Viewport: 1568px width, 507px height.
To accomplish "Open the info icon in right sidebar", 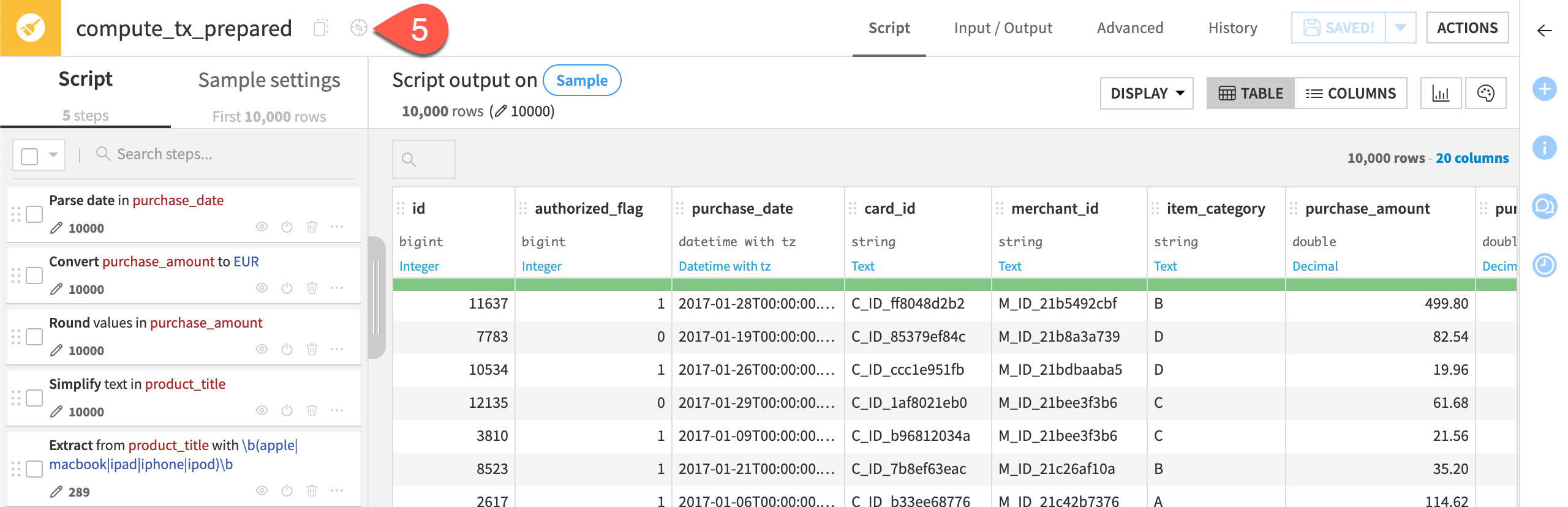I will click(x=1544, y=148).
